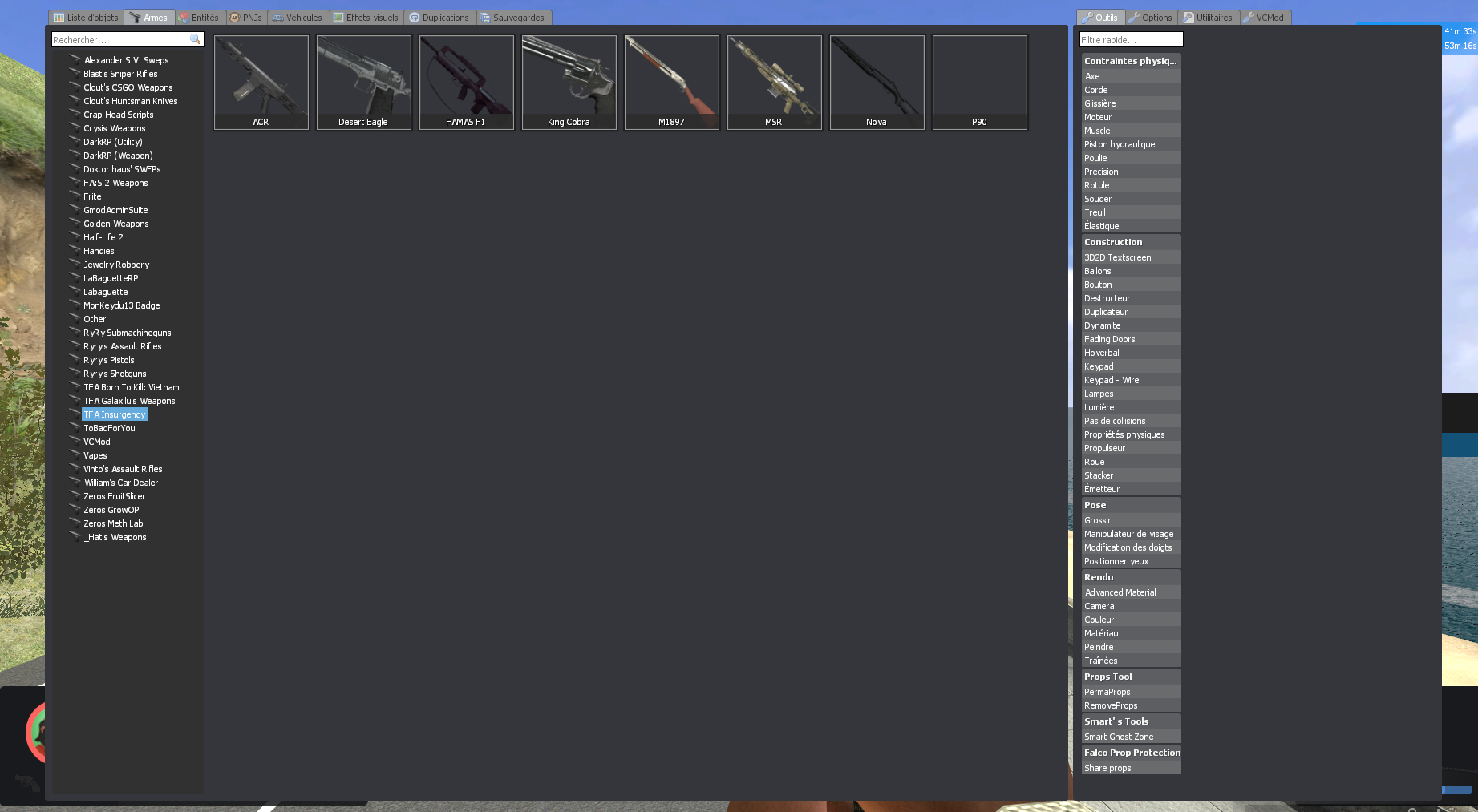
Task: Choose the P90 weapon tile
Action: (979, 82)
